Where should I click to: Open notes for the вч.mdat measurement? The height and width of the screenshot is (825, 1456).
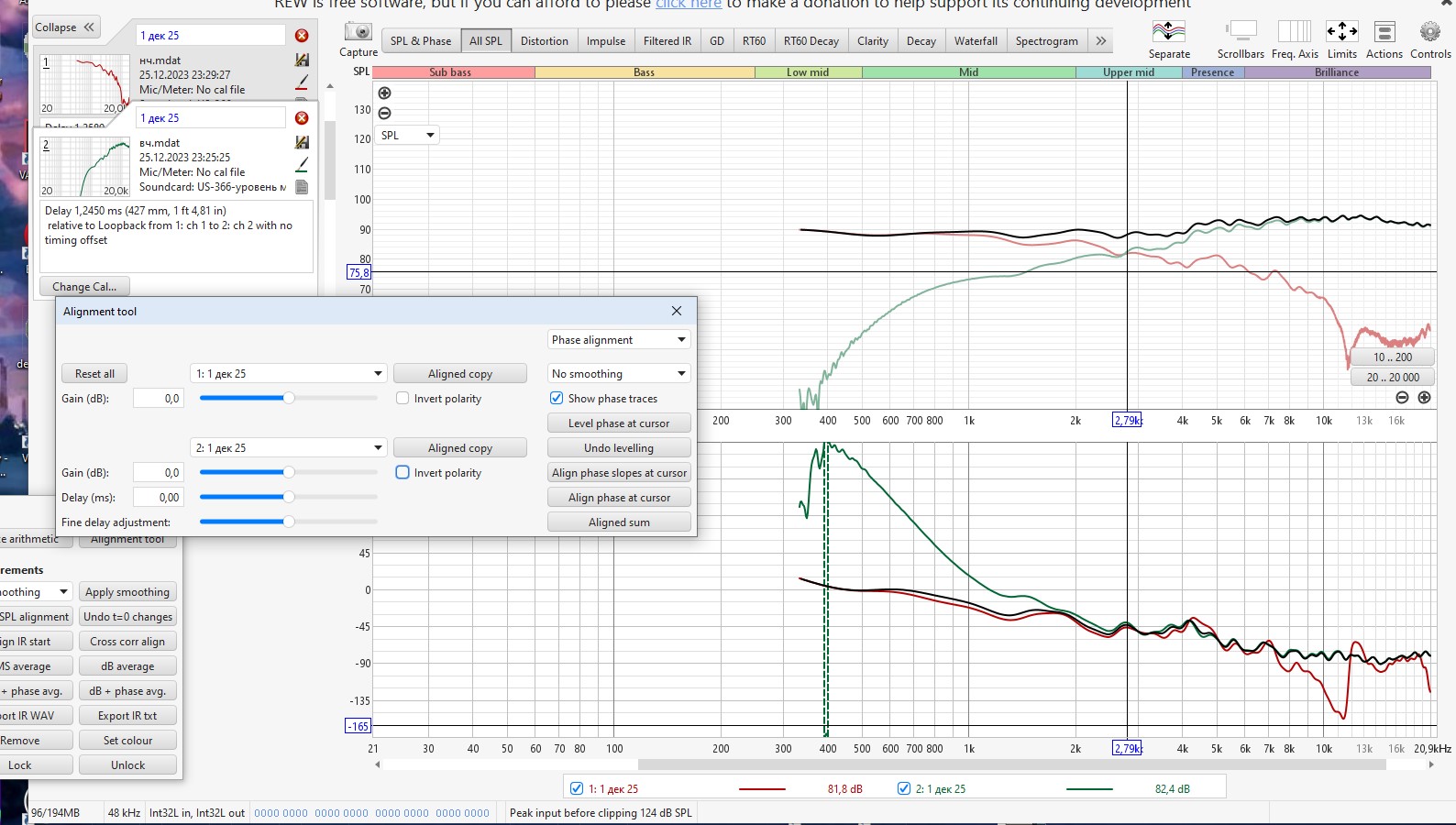pyautogui.click(x=302, y=187)
